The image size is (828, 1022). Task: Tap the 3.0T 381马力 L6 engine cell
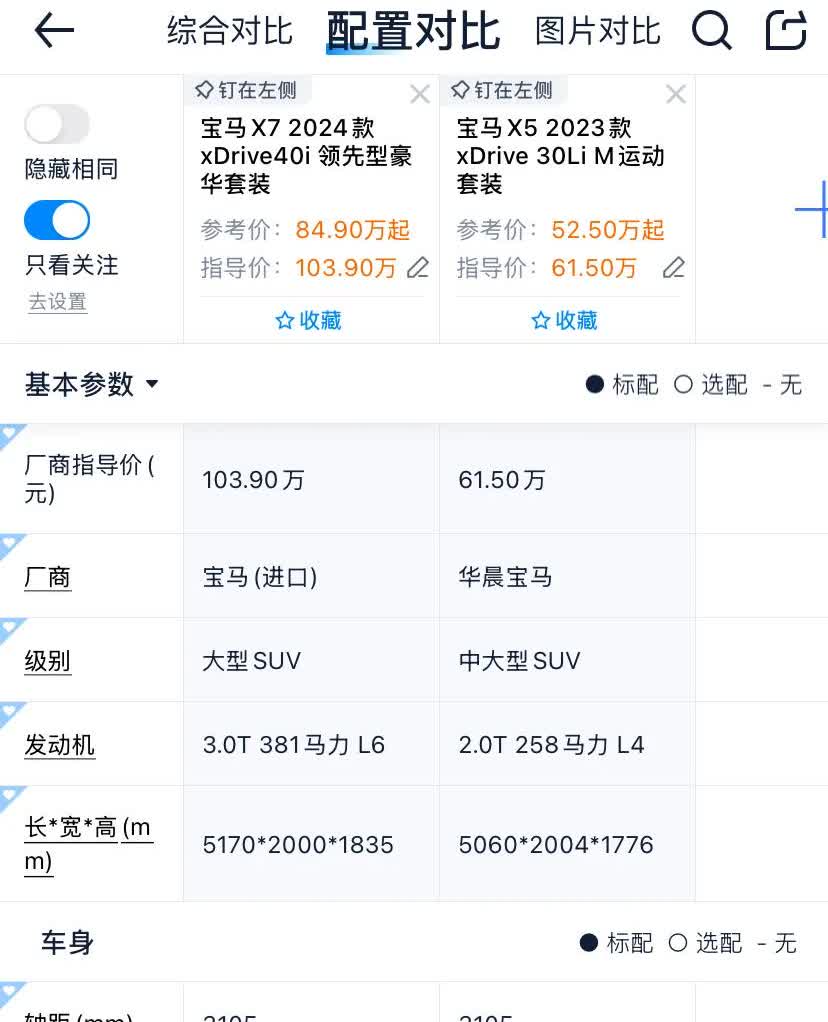pos(312,744)
